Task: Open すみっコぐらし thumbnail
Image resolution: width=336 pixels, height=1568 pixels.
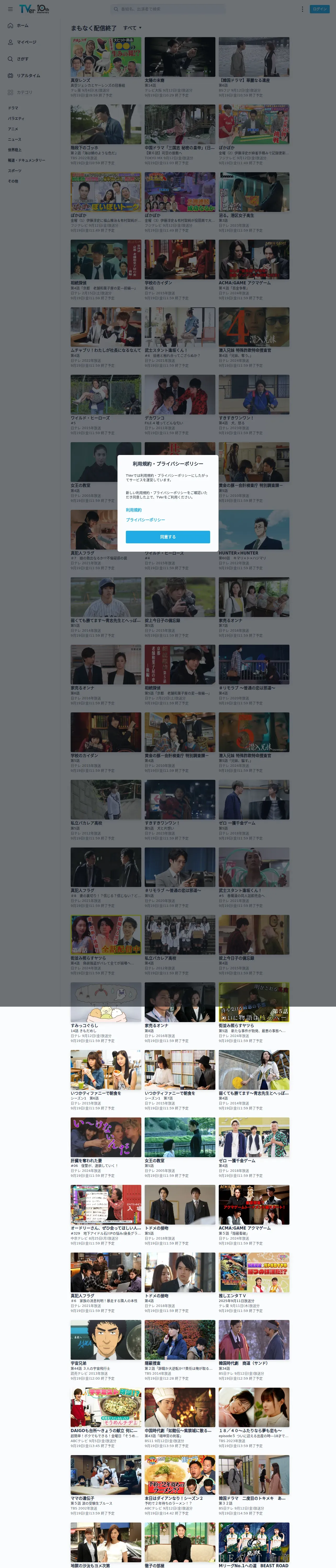Action: 105,1002
